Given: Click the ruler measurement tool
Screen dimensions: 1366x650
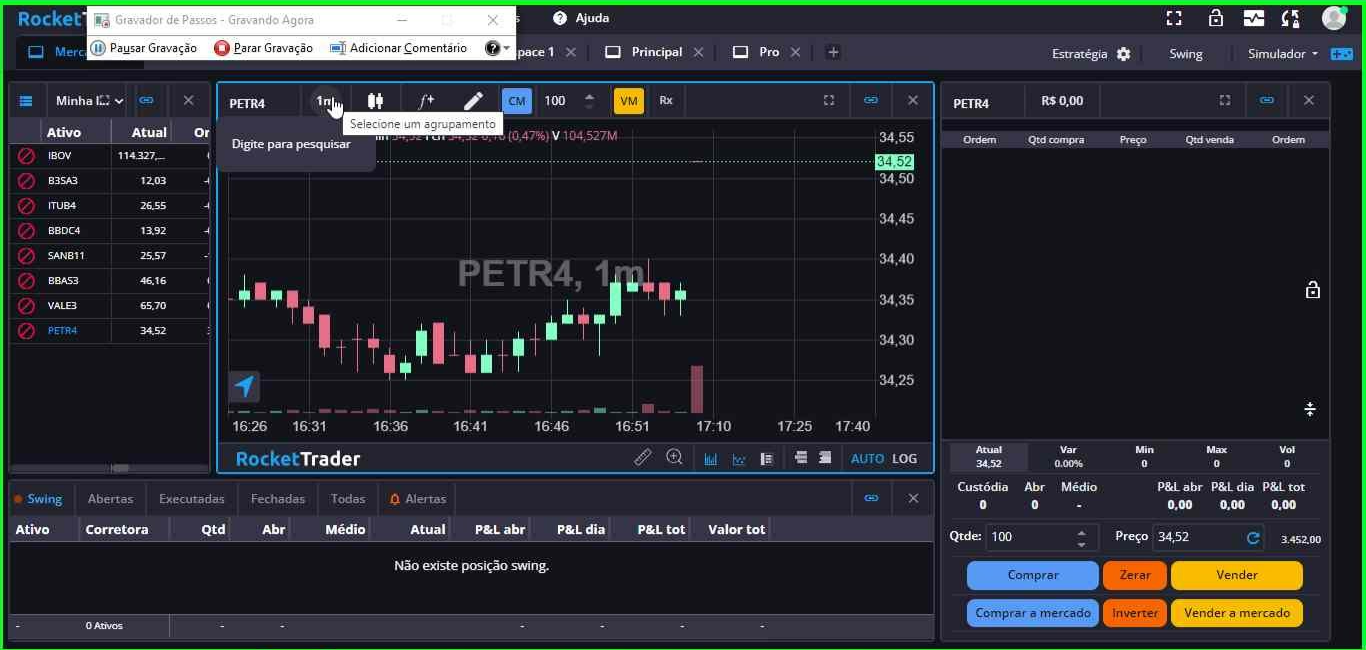Looking at the screenshot, I should tap(643, 457).
